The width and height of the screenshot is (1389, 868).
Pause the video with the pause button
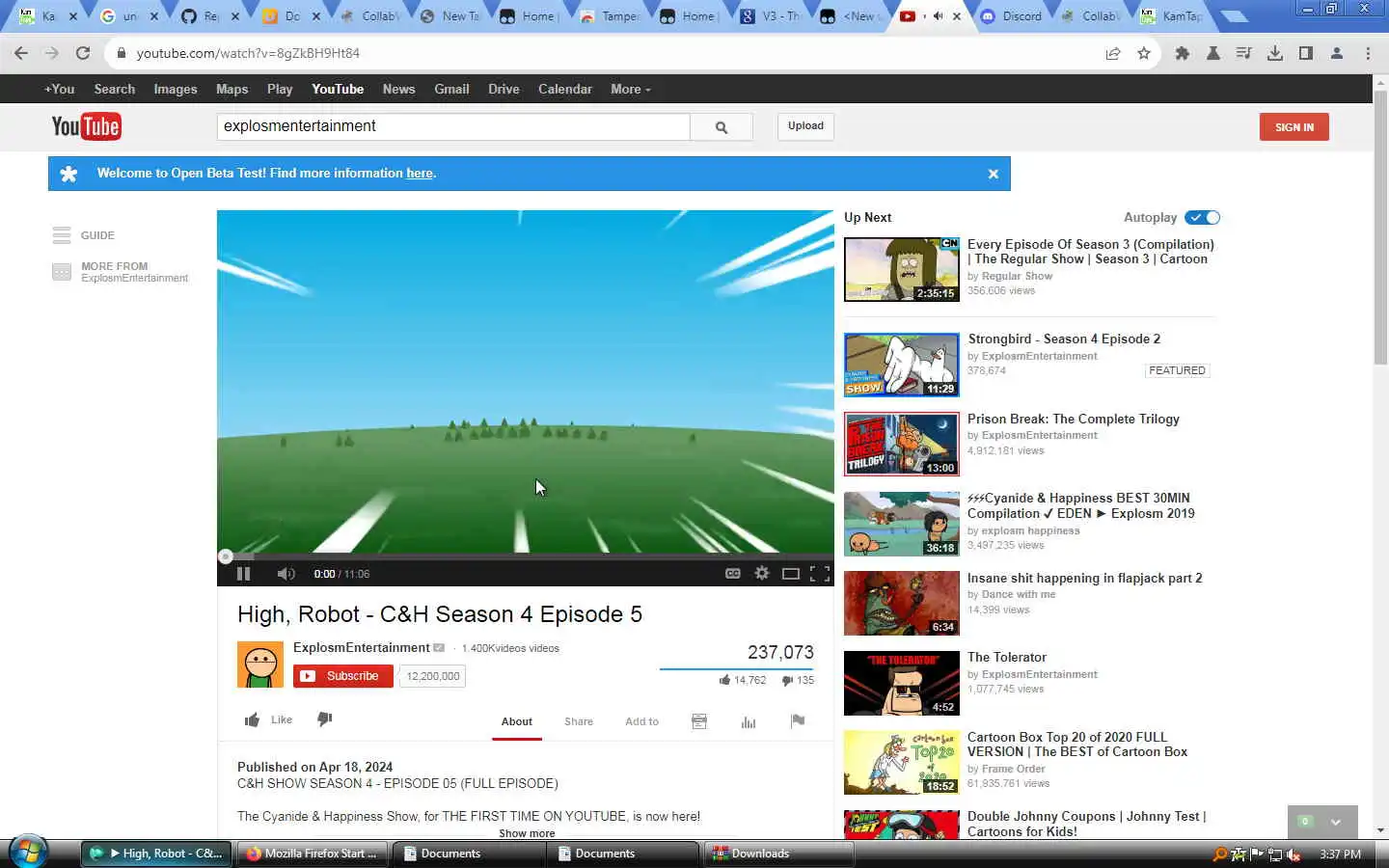243,574
